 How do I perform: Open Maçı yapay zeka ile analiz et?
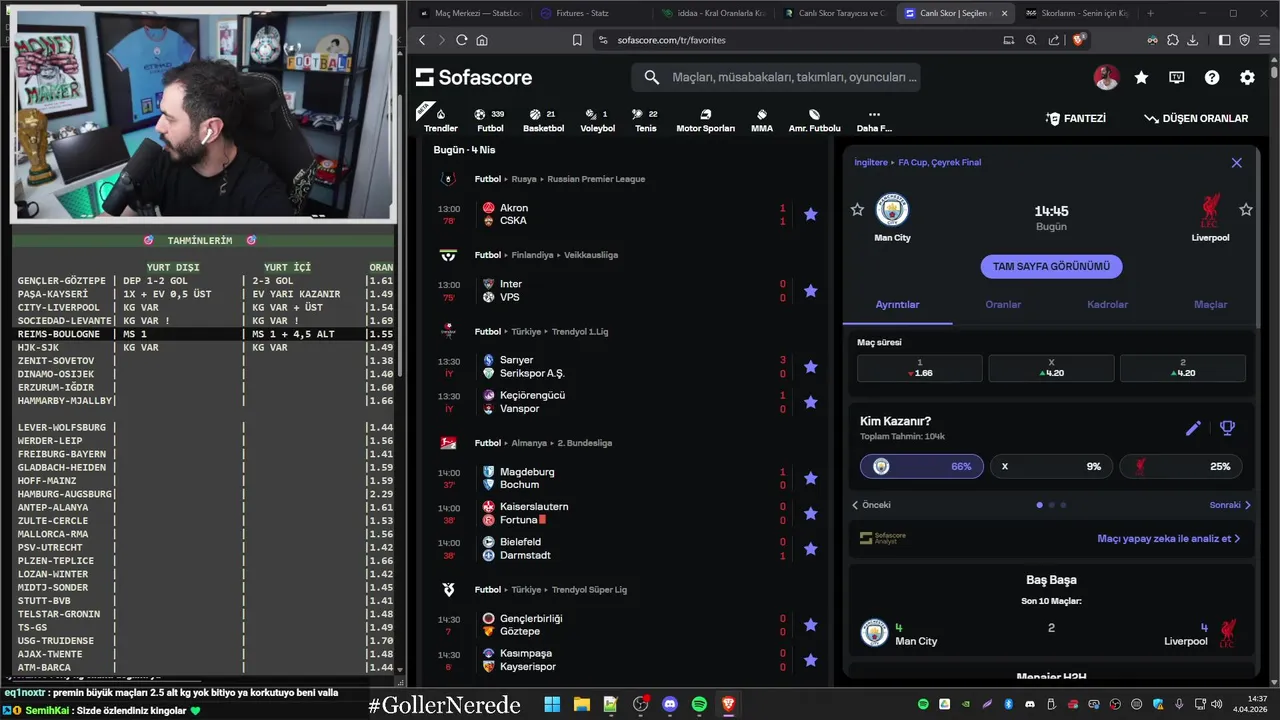click(x=1168, y=538)
